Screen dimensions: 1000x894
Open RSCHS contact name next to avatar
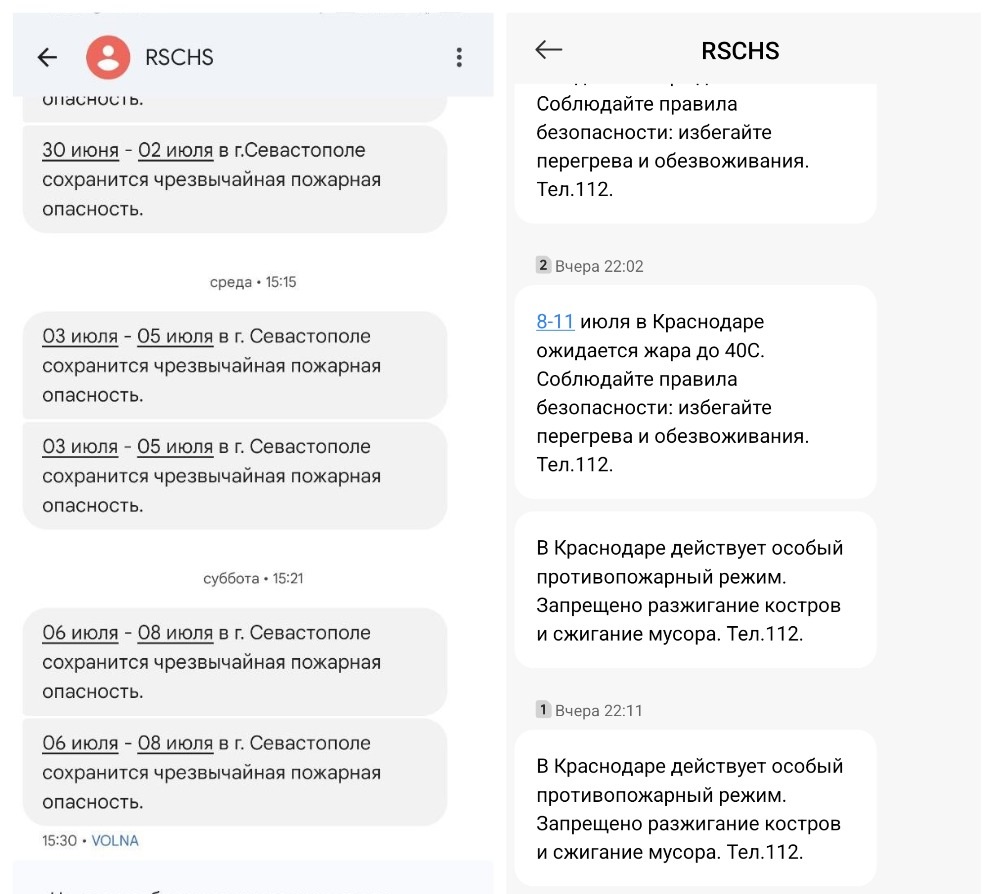pyautogui.click(x=179, y=58)
